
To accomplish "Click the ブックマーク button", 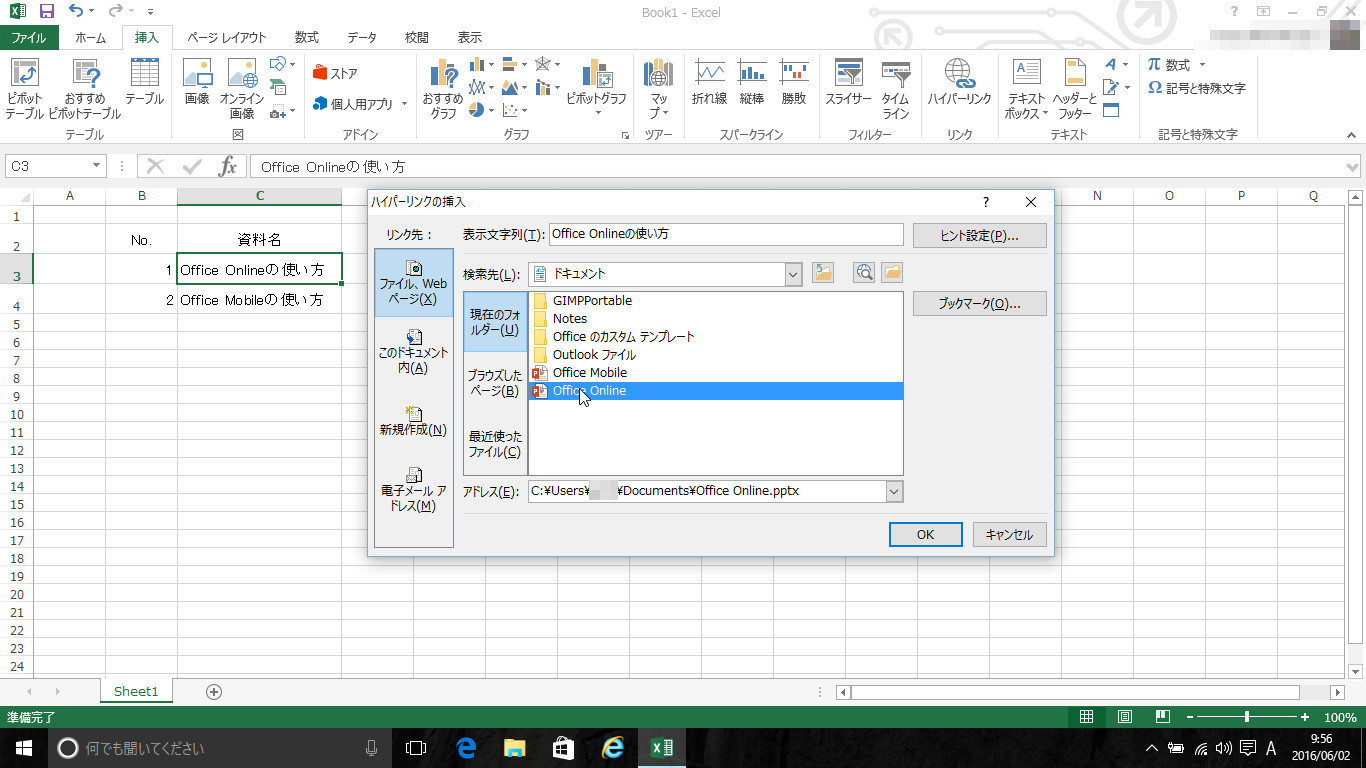I will coord(980,304).
